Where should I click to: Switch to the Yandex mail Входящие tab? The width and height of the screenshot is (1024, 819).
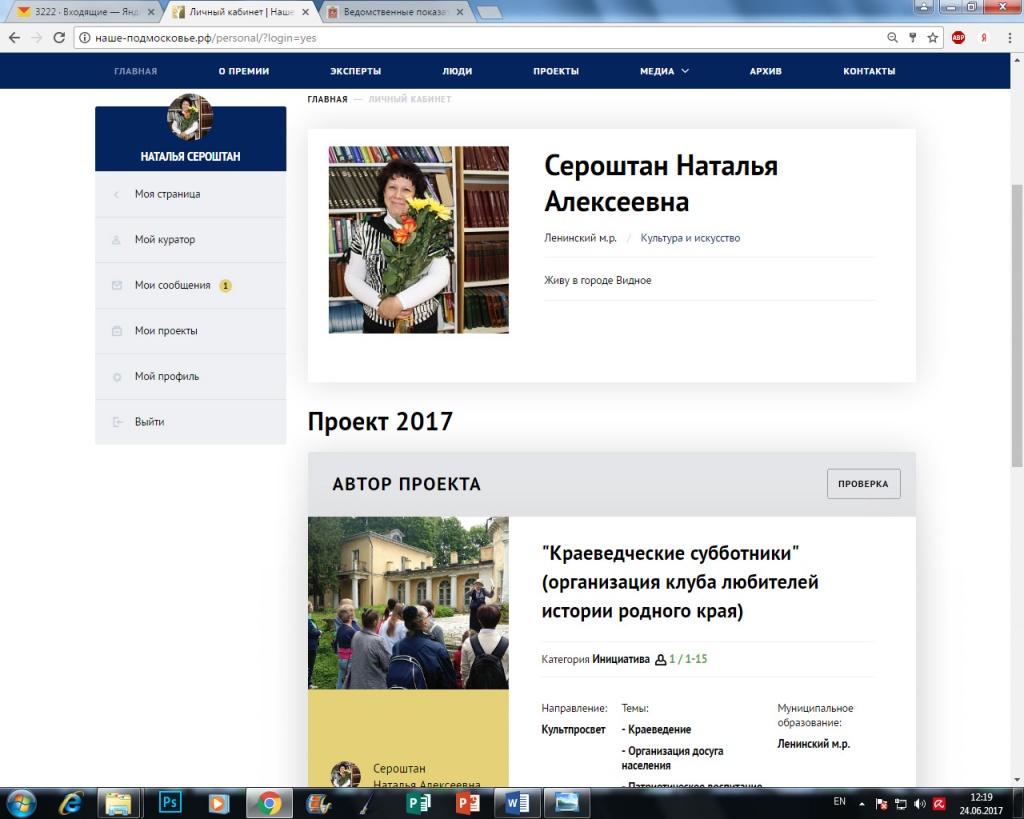pyautogui.click(x=85, y=12)
